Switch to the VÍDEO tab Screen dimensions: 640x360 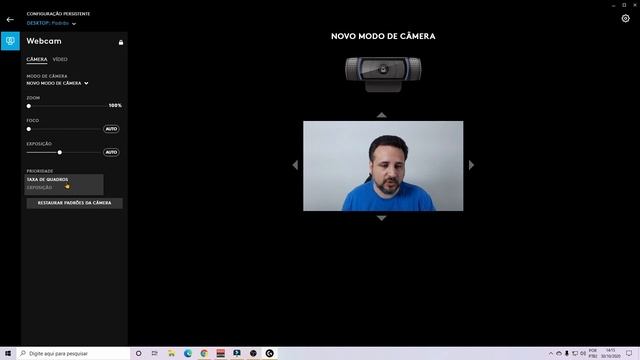(x=60, y=59)
